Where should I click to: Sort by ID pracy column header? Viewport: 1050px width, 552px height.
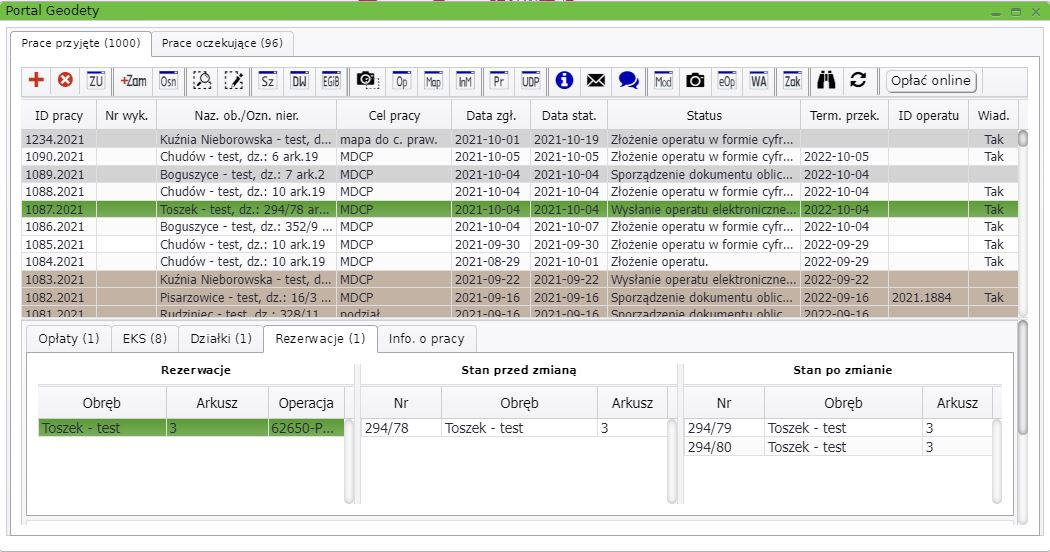[59, 116]
